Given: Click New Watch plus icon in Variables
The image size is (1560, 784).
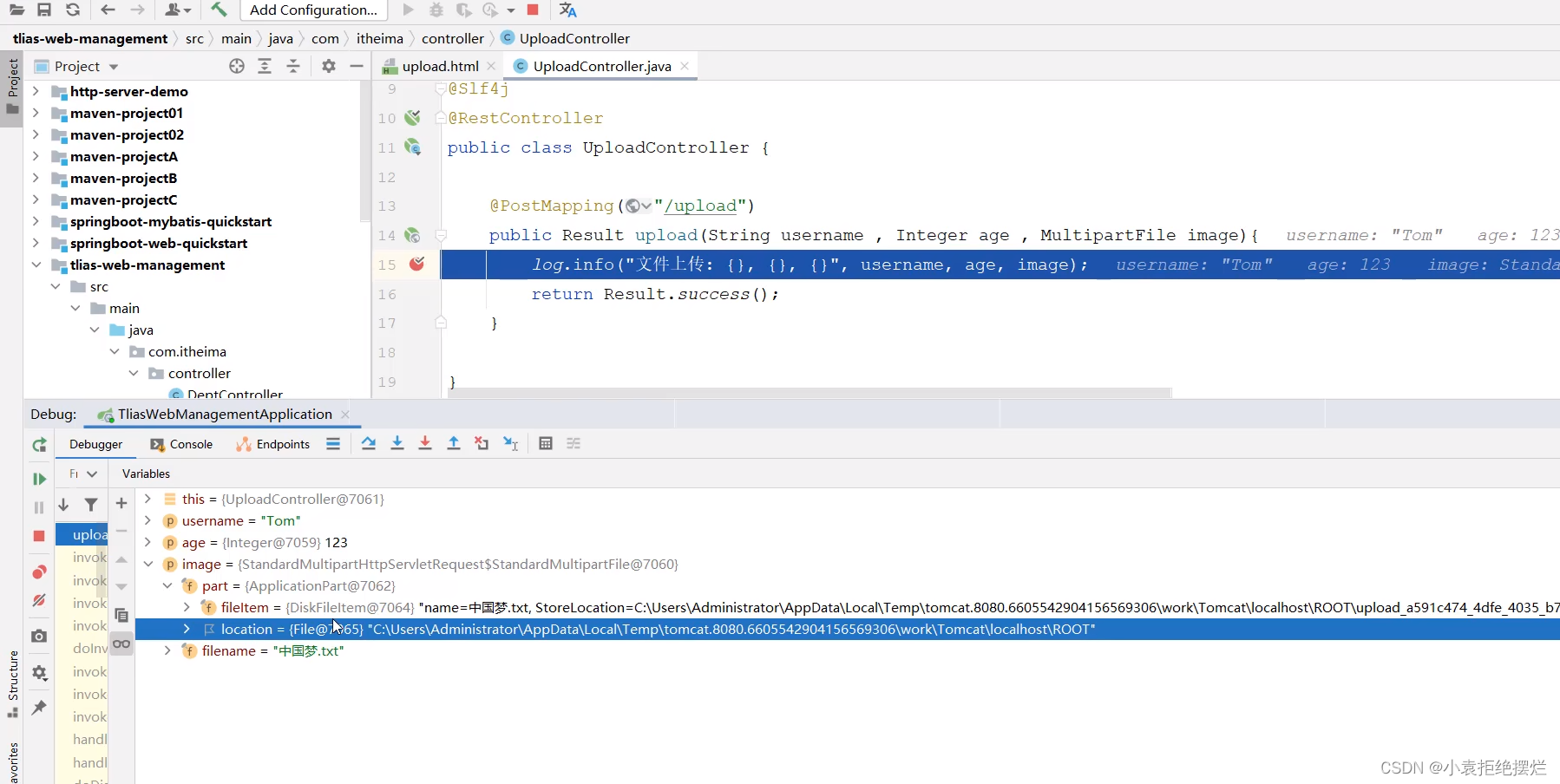Looking at the screenshot, I should 121,503.
